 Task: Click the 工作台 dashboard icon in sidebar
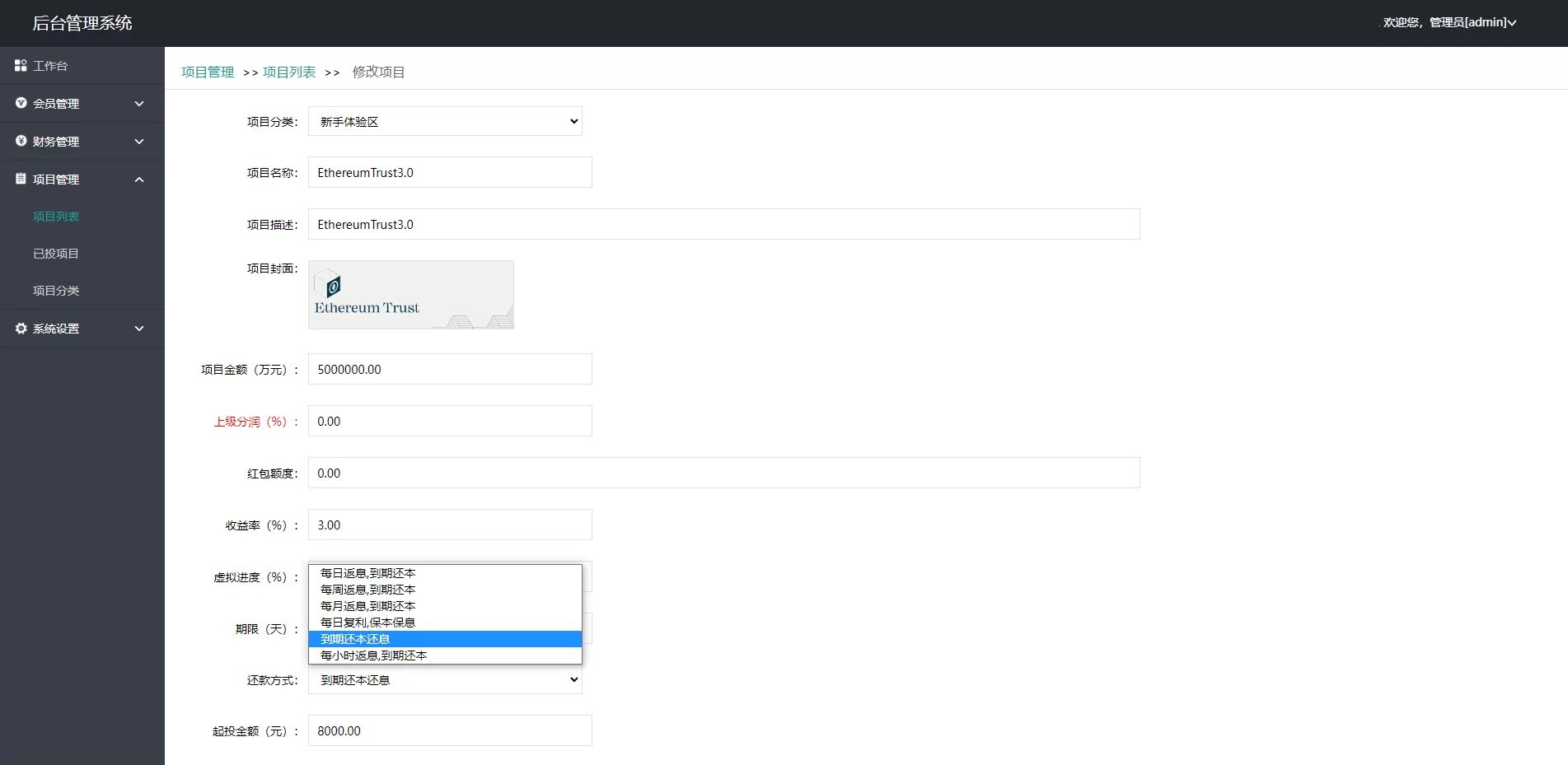(x=21, y=65)
